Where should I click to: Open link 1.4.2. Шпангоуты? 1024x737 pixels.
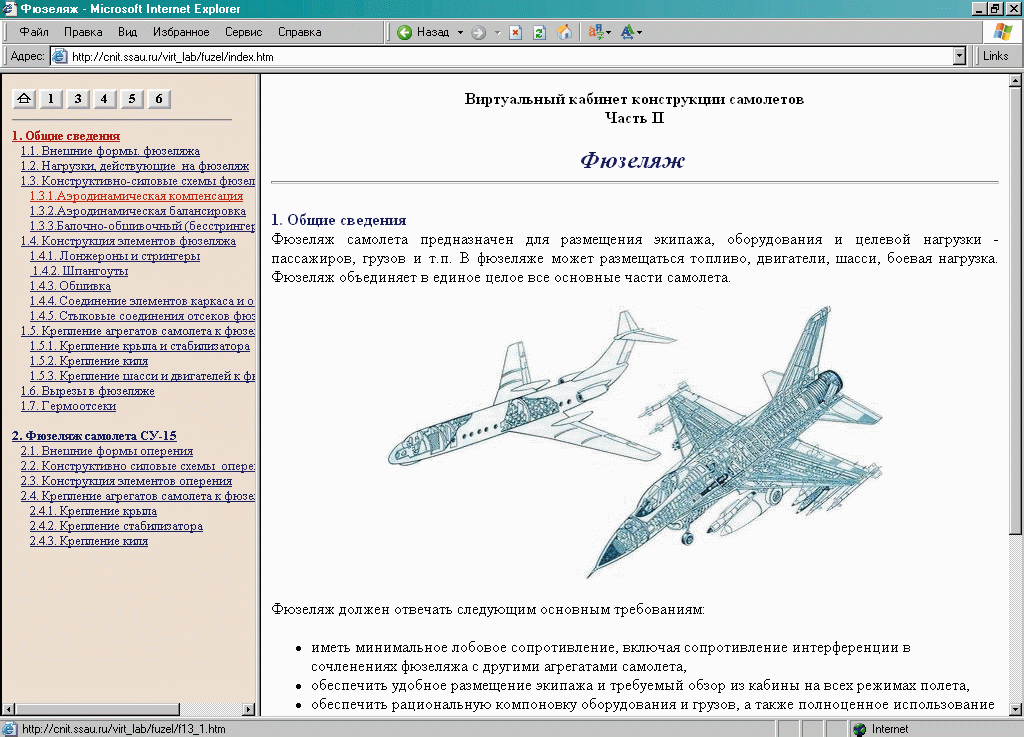coord(80,271)
